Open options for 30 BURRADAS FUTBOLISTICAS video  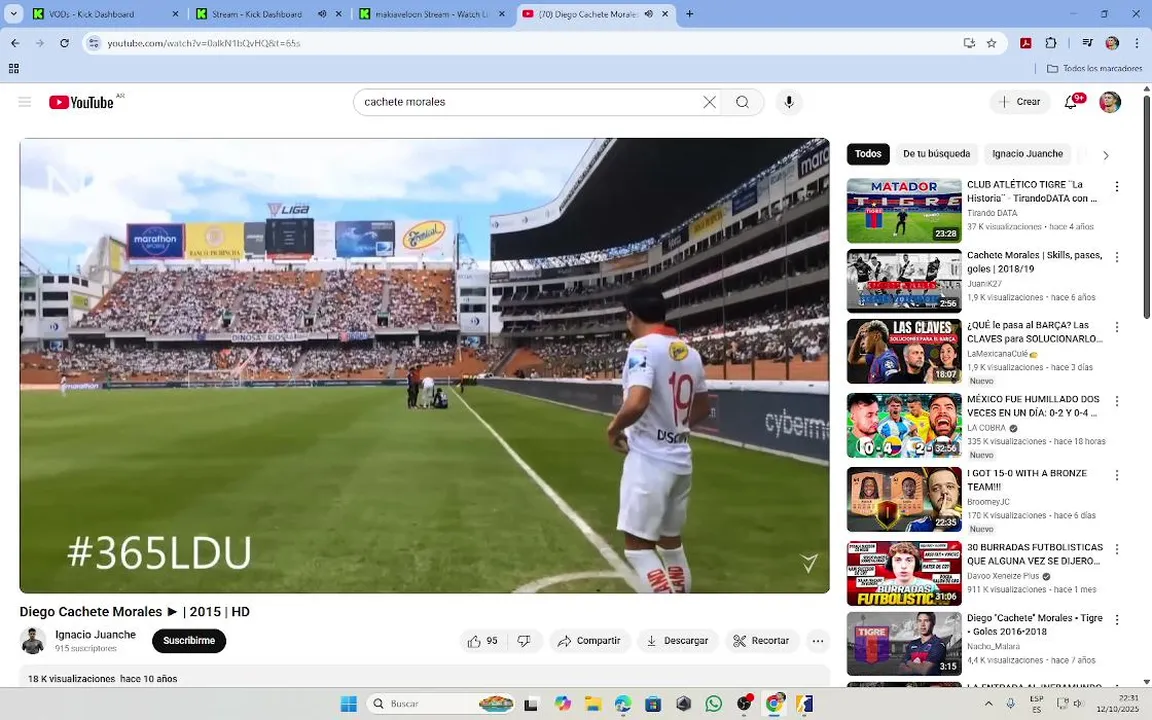pyautogui.click(x=1117, y=550)
